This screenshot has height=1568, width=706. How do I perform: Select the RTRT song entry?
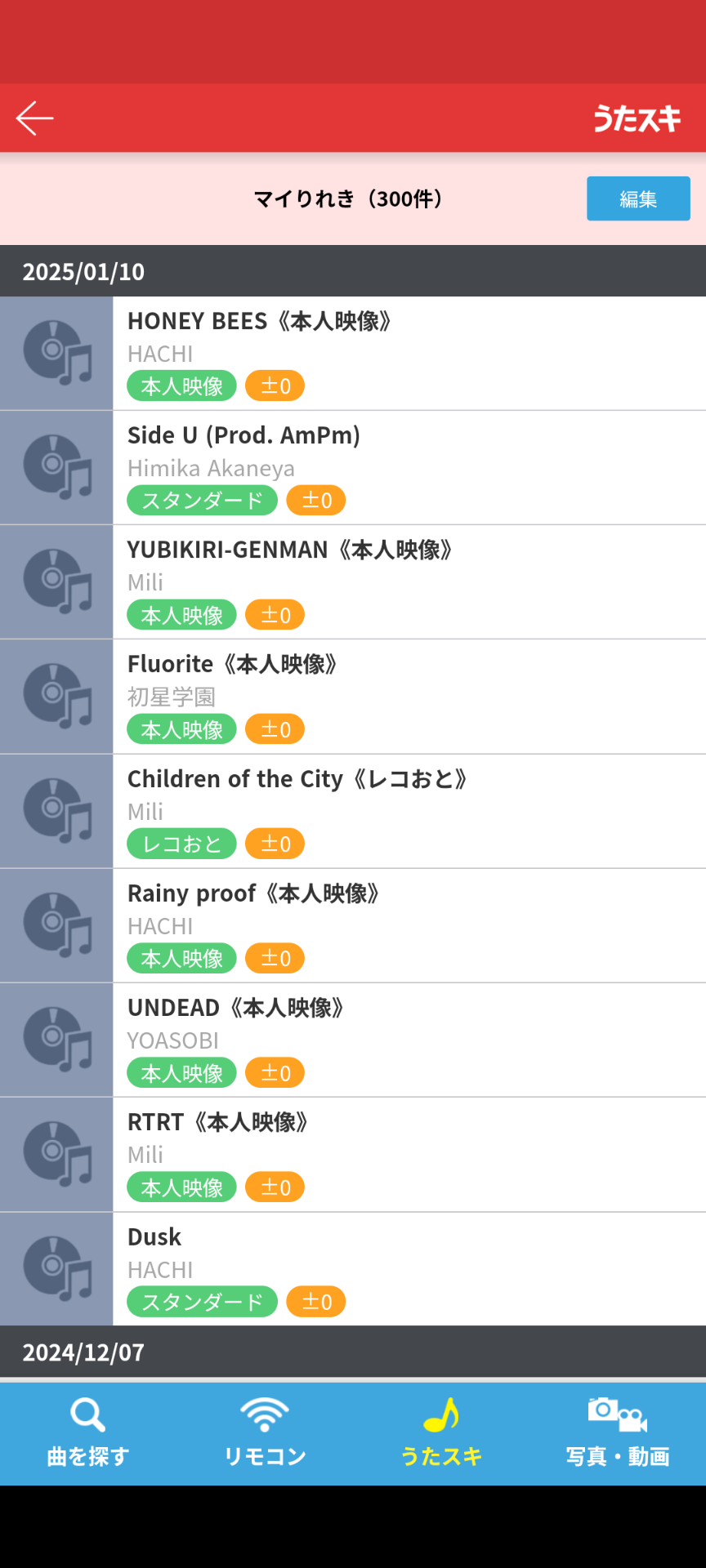(x=353, y=1154)
